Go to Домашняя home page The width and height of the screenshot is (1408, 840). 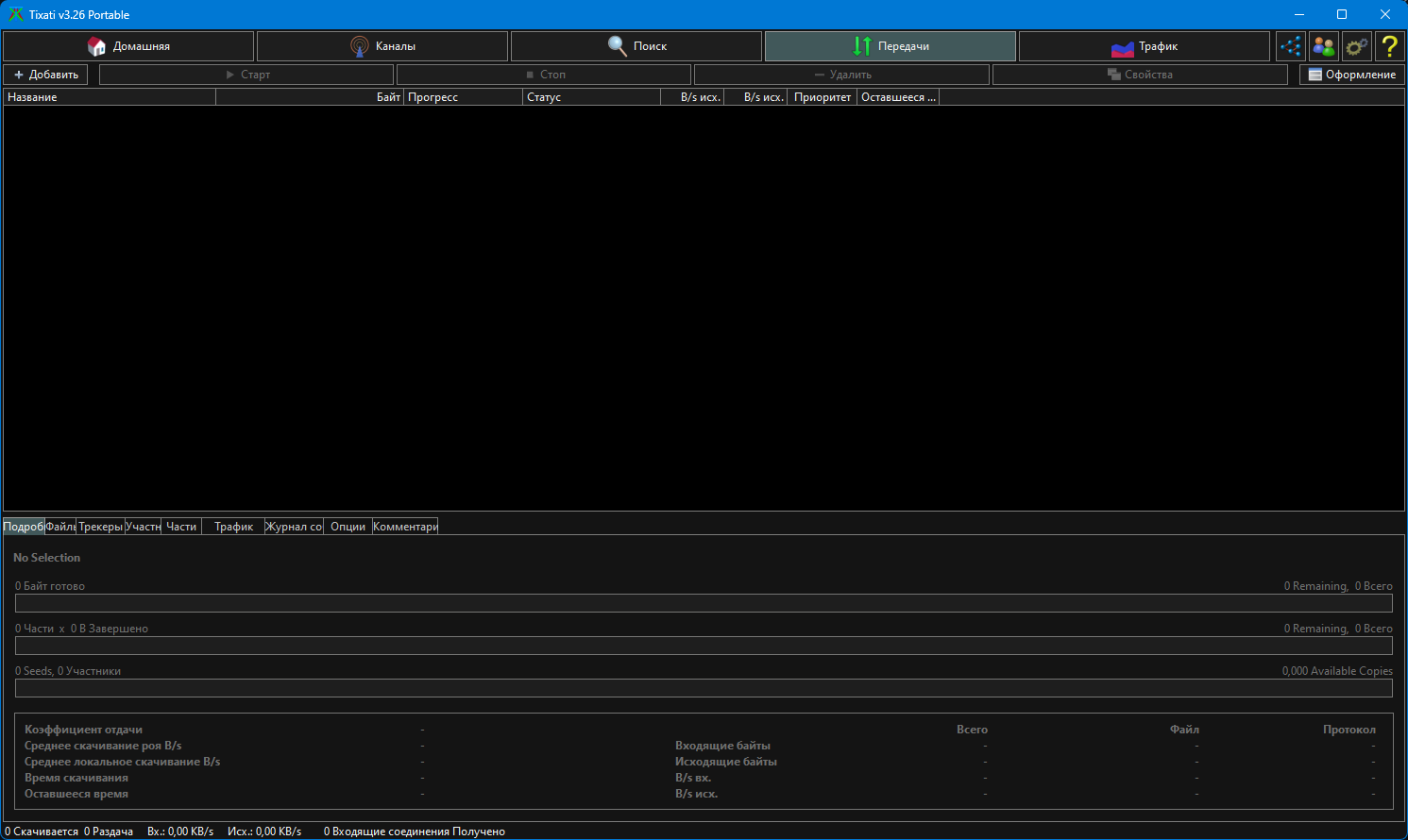click(x=128, y=46)
